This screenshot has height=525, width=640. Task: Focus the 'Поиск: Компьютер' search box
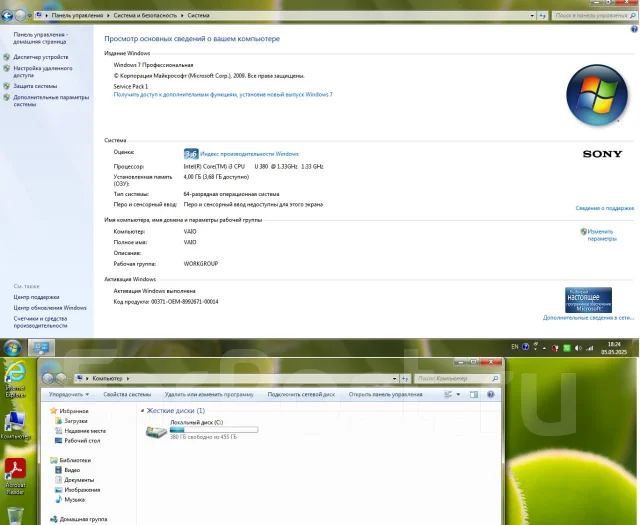click(x=456, y=379)
